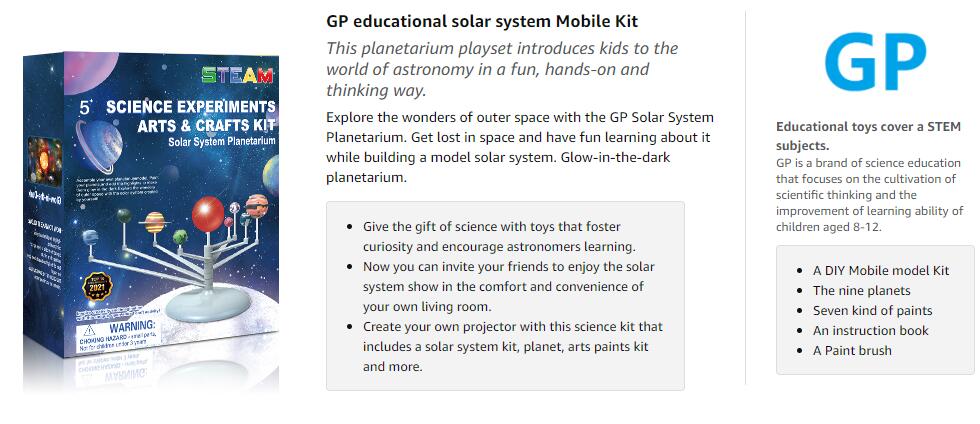
Task: Click 'The nine planets' list item
Action: tap(861, 290)
